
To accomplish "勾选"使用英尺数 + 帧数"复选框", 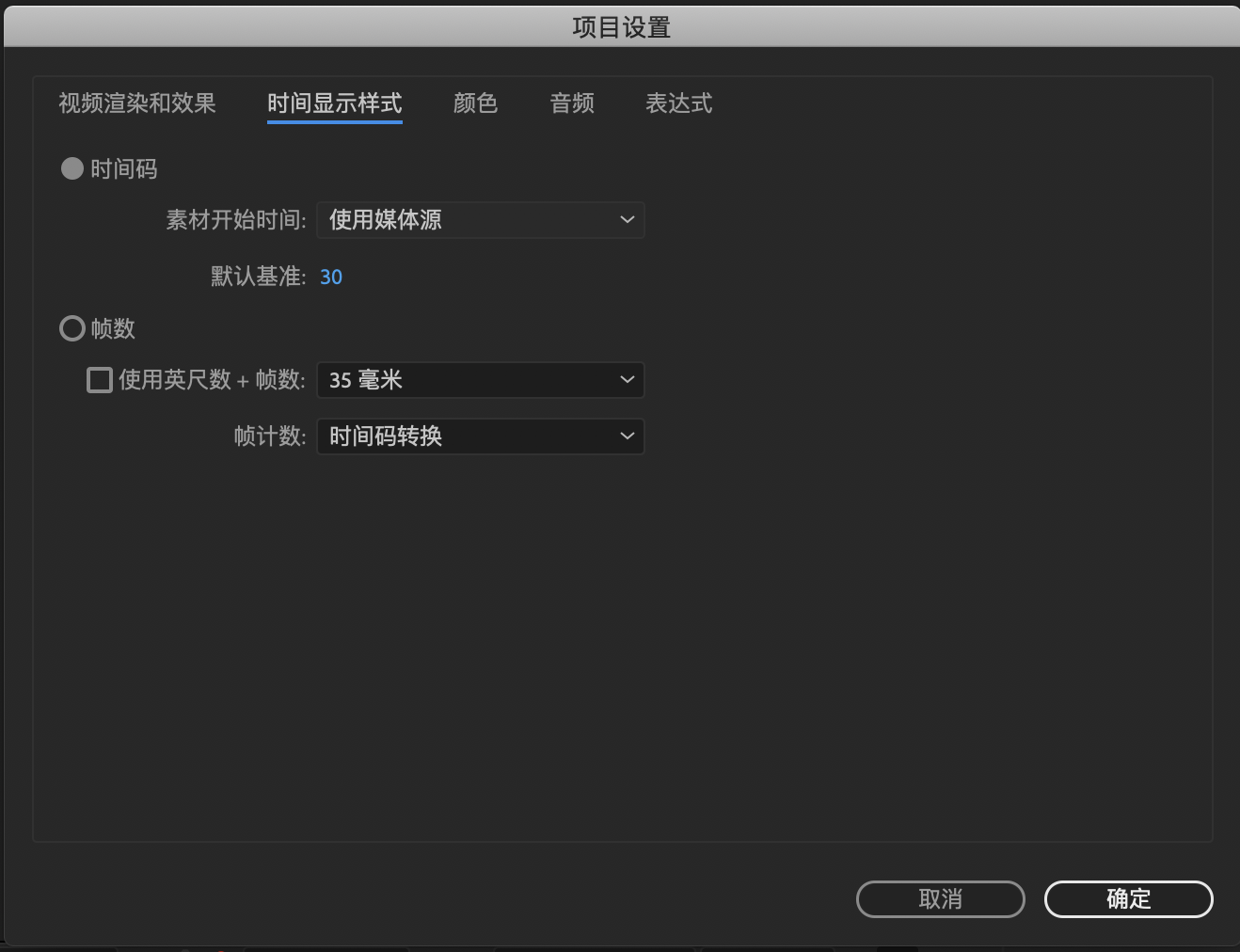I will [x=99, y=379].
